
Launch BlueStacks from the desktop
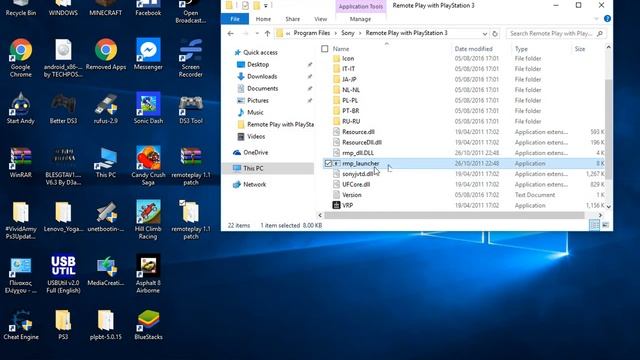coord(148,324)
